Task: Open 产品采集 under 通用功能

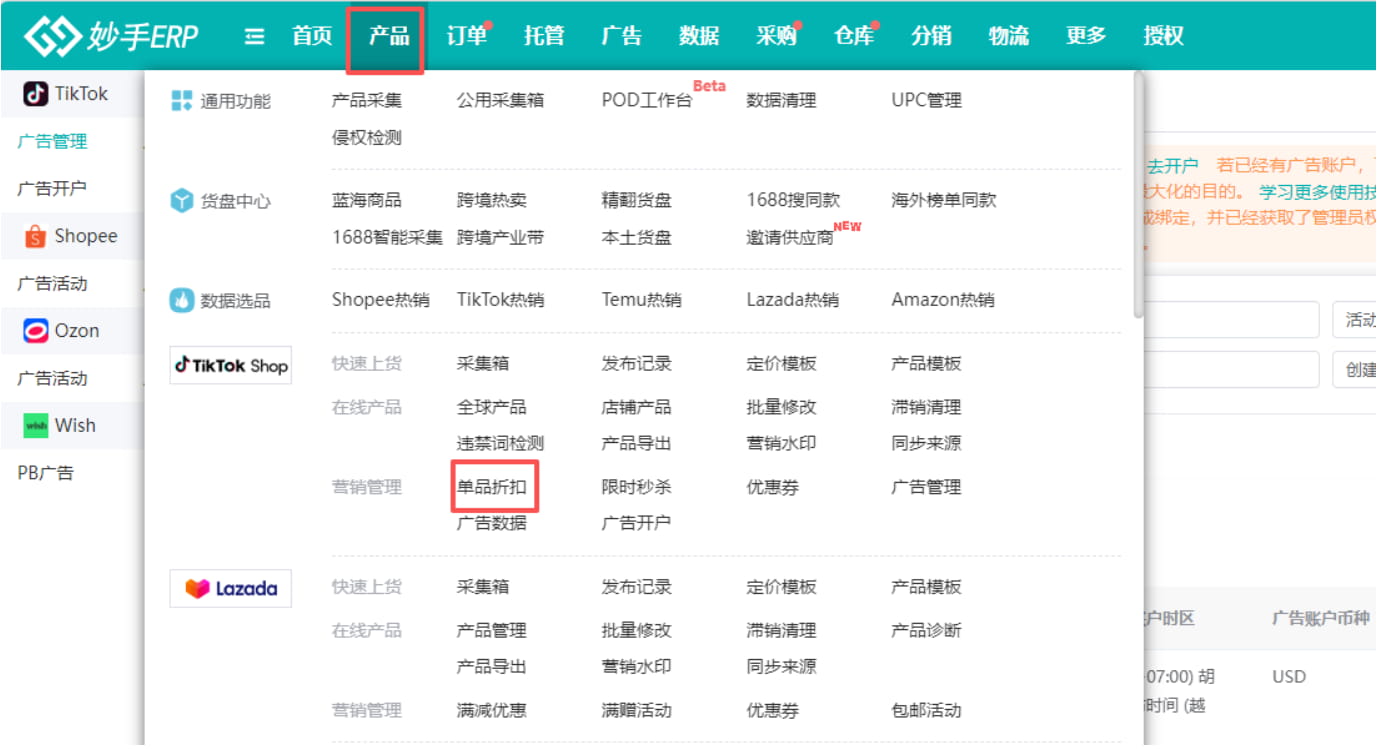Action: click(x=367, y=100)
